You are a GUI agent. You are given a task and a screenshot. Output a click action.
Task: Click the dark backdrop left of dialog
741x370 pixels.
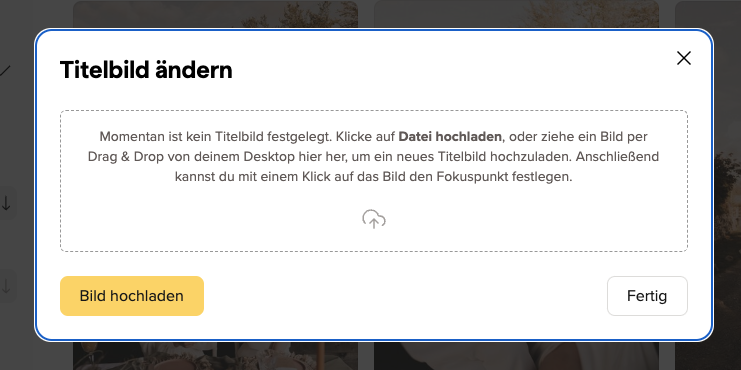[17, 142]
